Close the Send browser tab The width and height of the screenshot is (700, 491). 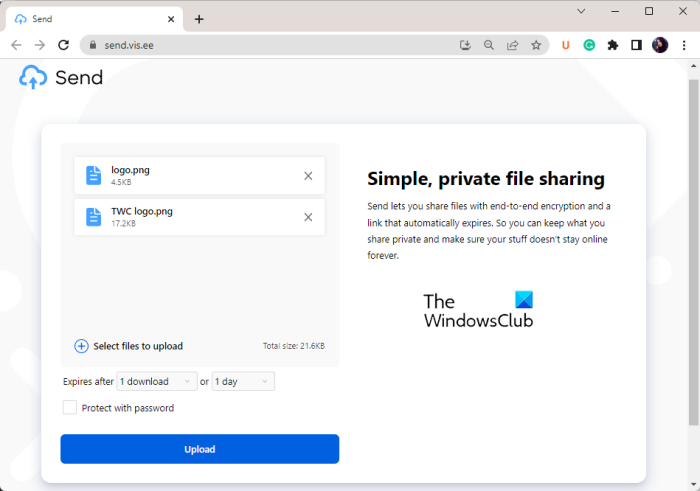[x=171, y=19]
